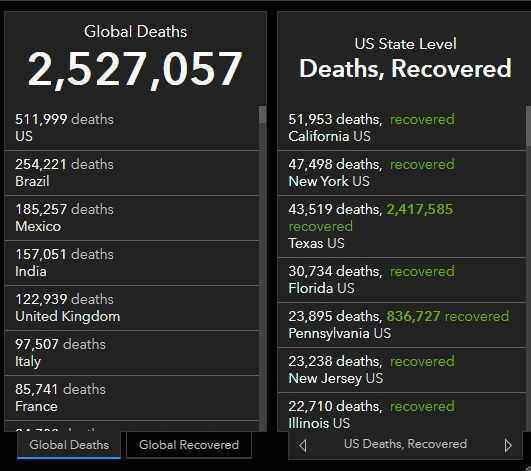Image resolution: width=531 pixels, height=471 pixels.
Task: Click the United Kingdom deaths entry
Action: 132,308
